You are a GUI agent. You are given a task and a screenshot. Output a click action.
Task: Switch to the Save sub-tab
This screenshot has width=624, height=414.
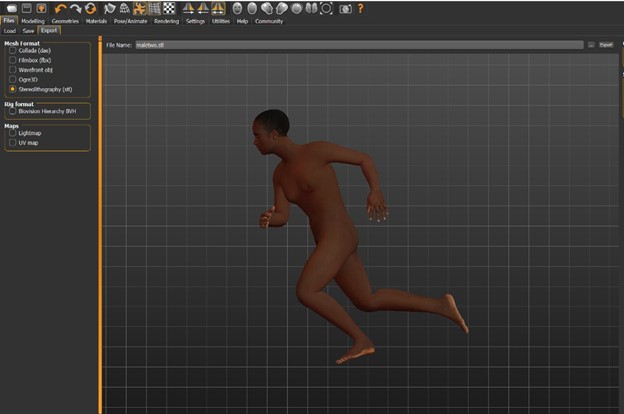[27, 30]
